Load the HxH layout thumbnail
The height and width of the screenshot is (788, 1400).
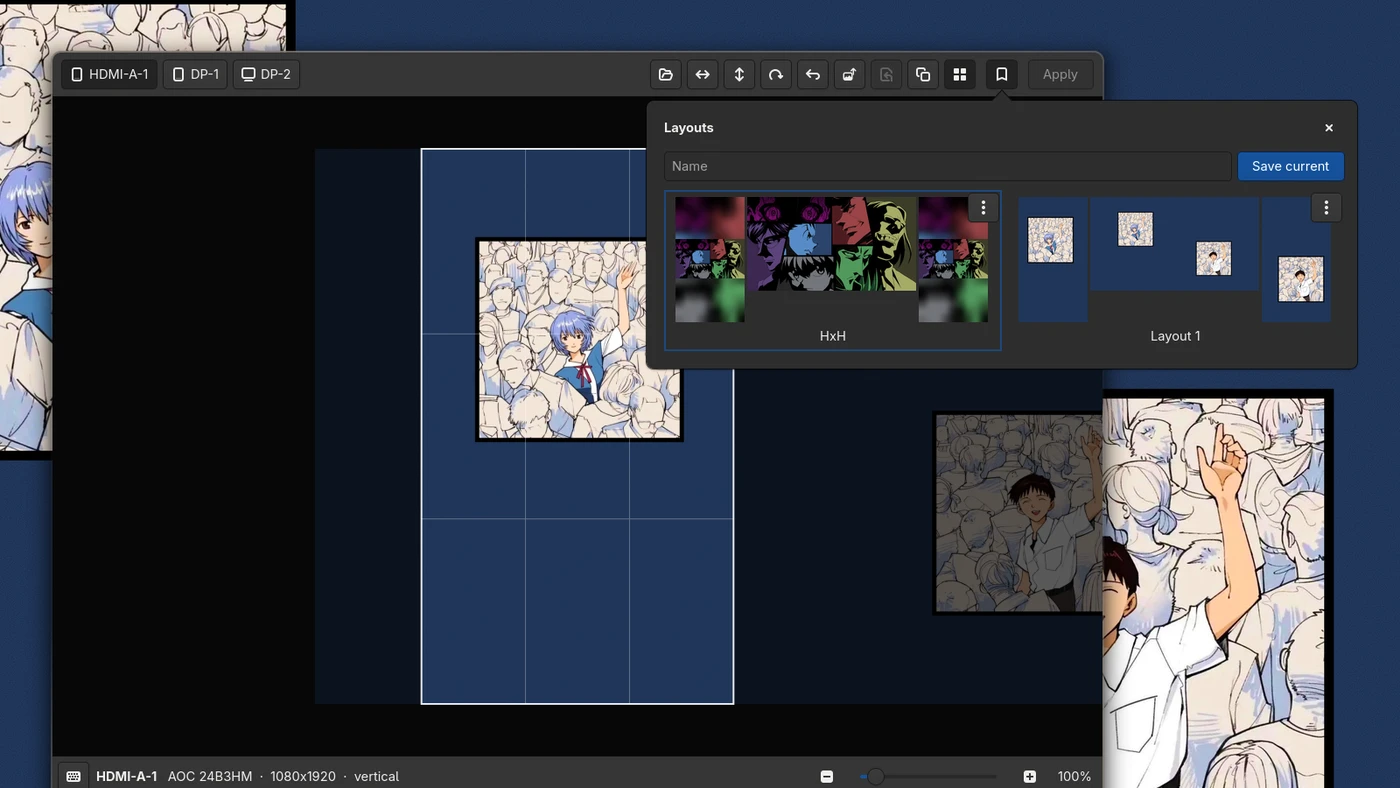click(x=832, y=259)
